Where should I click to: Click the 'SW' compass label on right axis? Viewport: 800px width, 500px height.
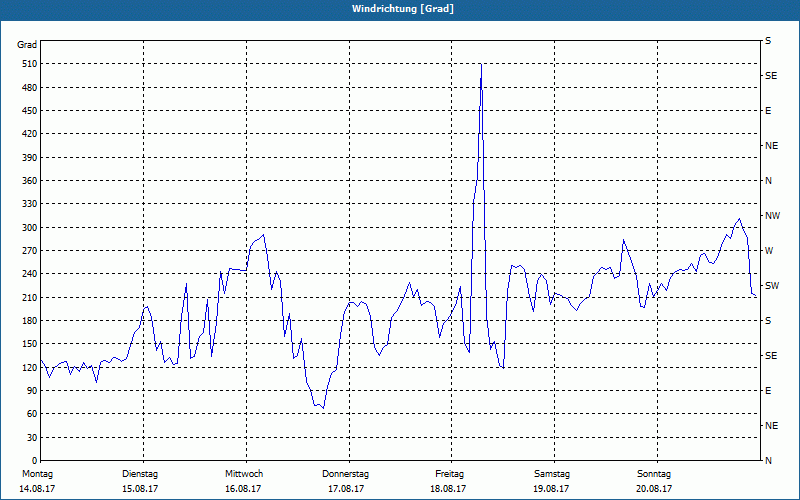[772, 286]
